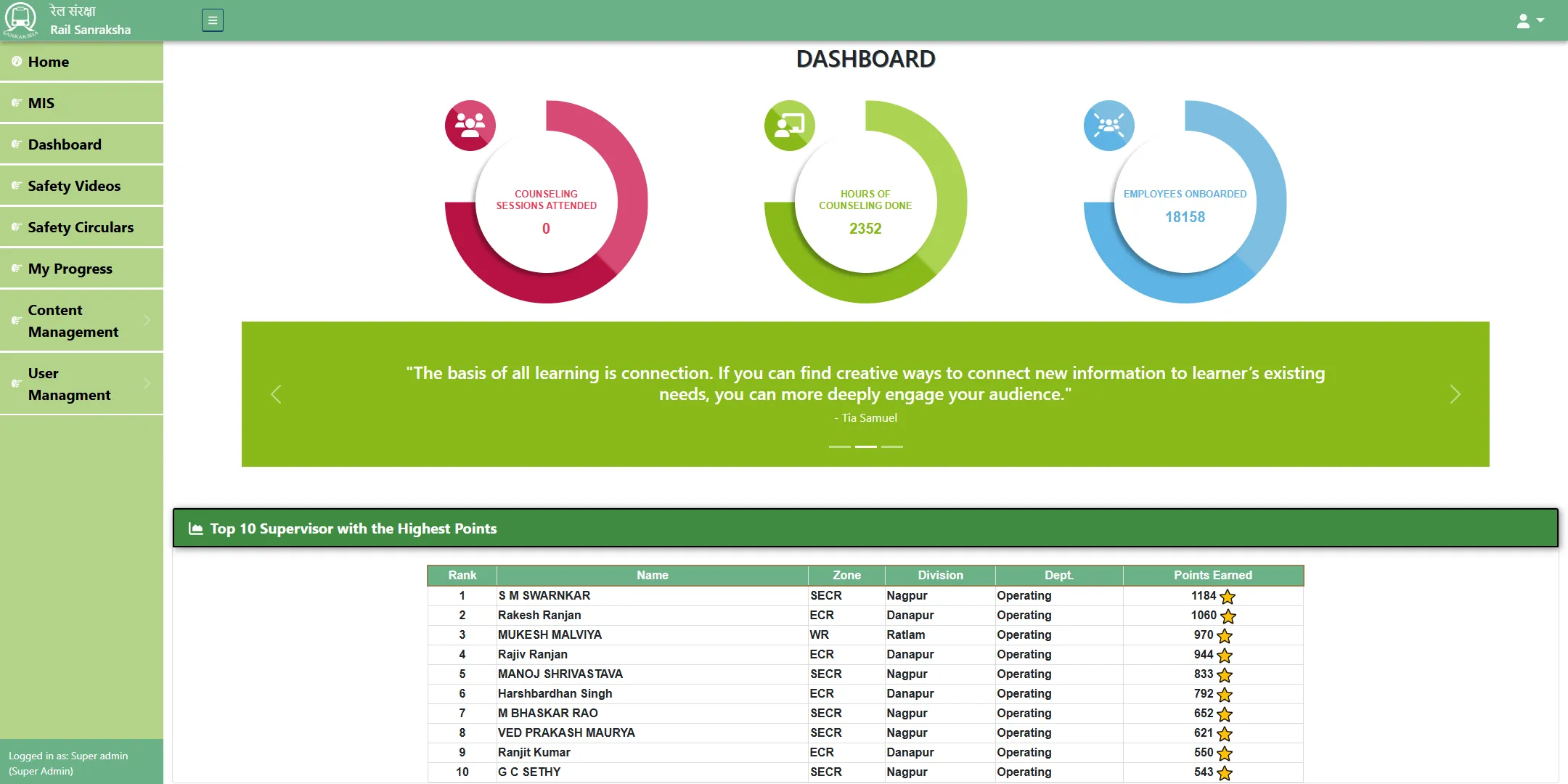Select the third carousel slide indicator

coord(892,446)
